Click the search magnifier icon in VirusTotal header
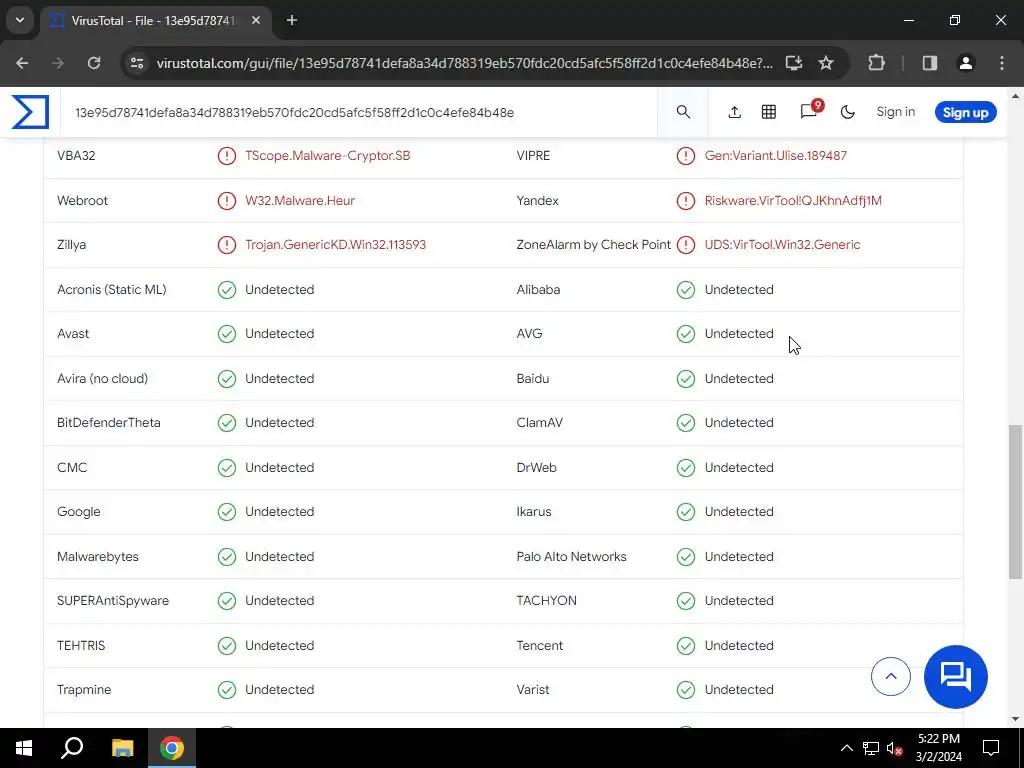Image resolution: width=1024 pixels, height=768 pixels. (683, 112)
